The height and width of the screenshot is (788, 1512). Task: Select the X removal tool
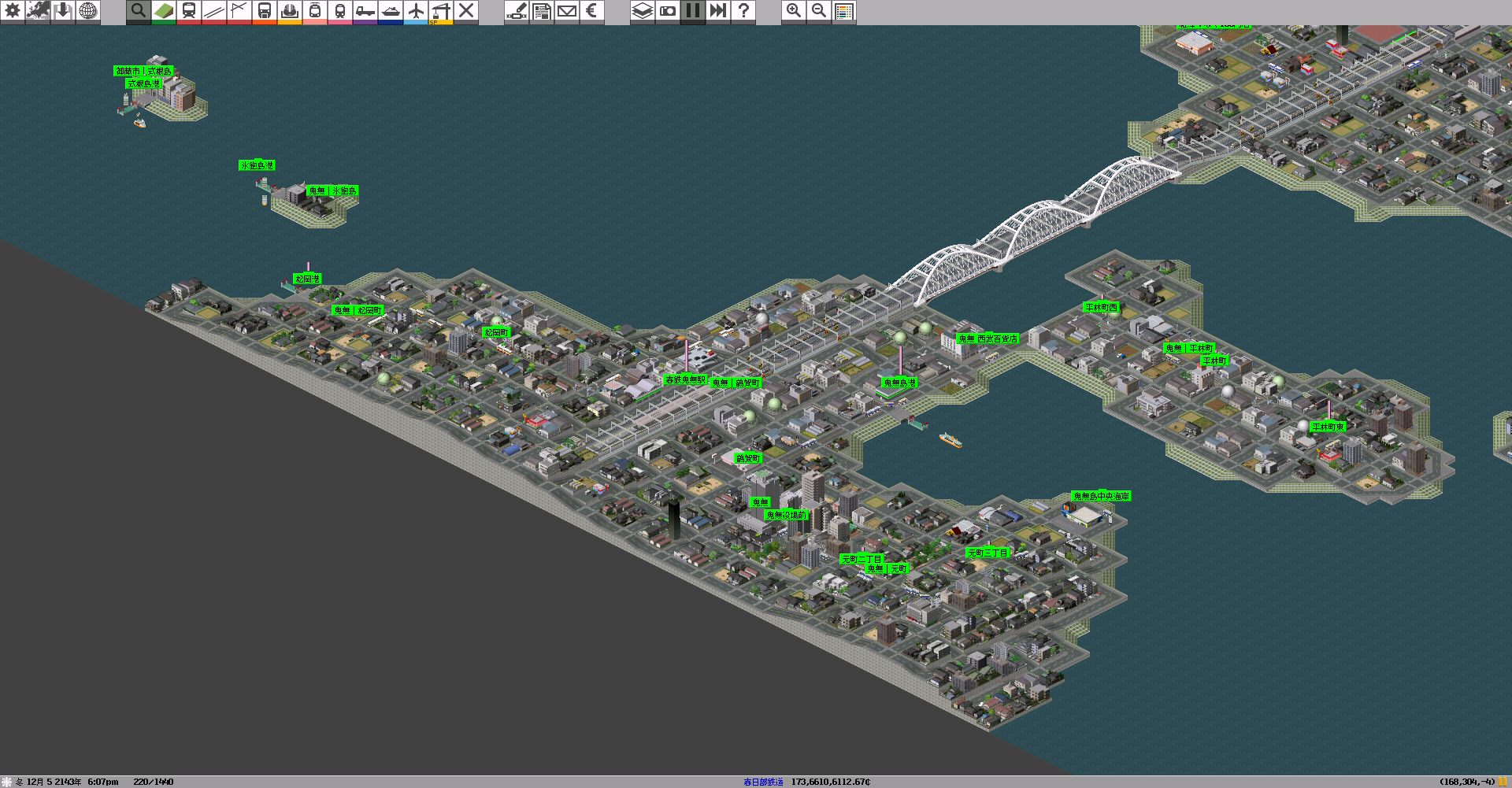(466, 12)
